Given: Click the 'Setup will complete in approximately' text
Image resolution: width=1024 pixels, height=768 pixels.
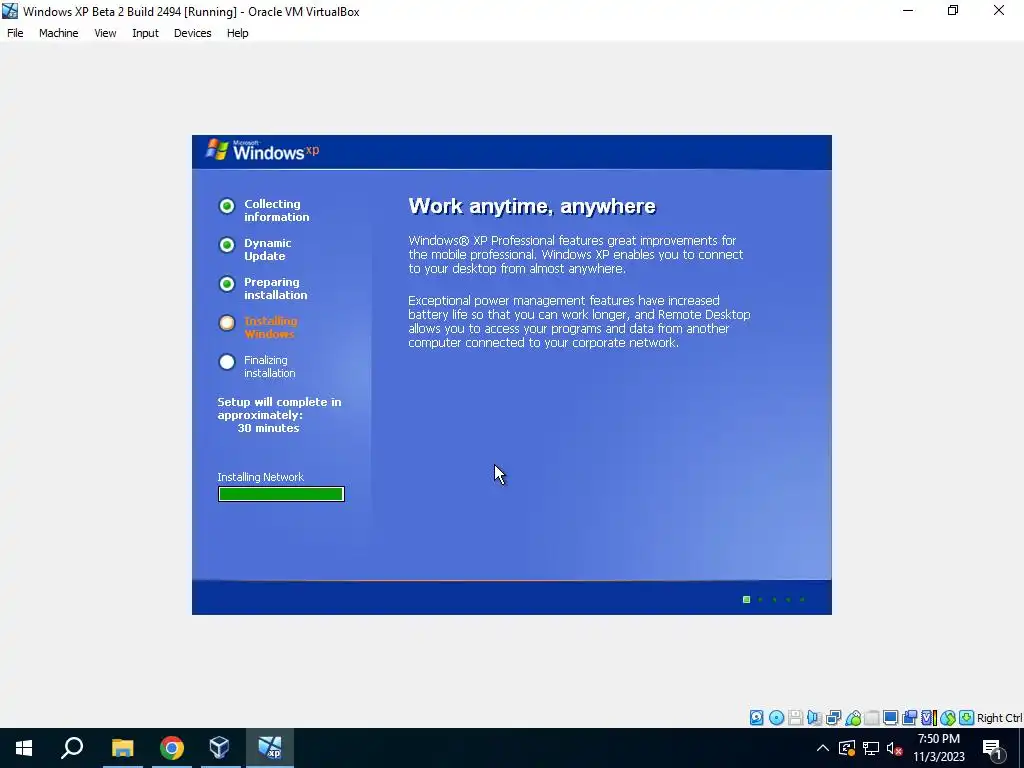Looking at the screenshot, I should pyautogui.click(x=279, y=408).
